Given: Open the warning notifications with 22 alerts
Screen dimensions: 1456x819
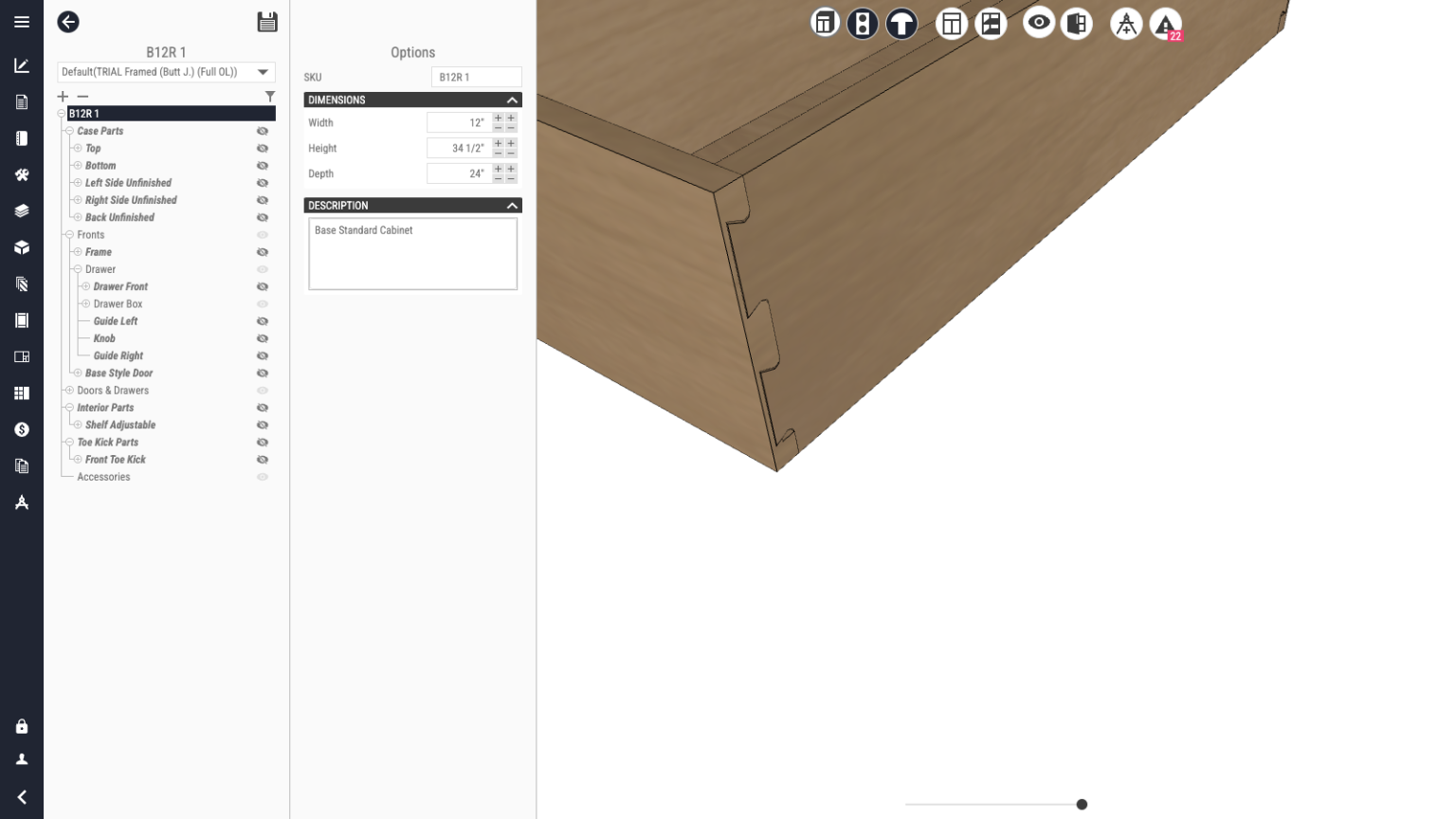Looking at the screenshot, I should tap(1165, 23).
